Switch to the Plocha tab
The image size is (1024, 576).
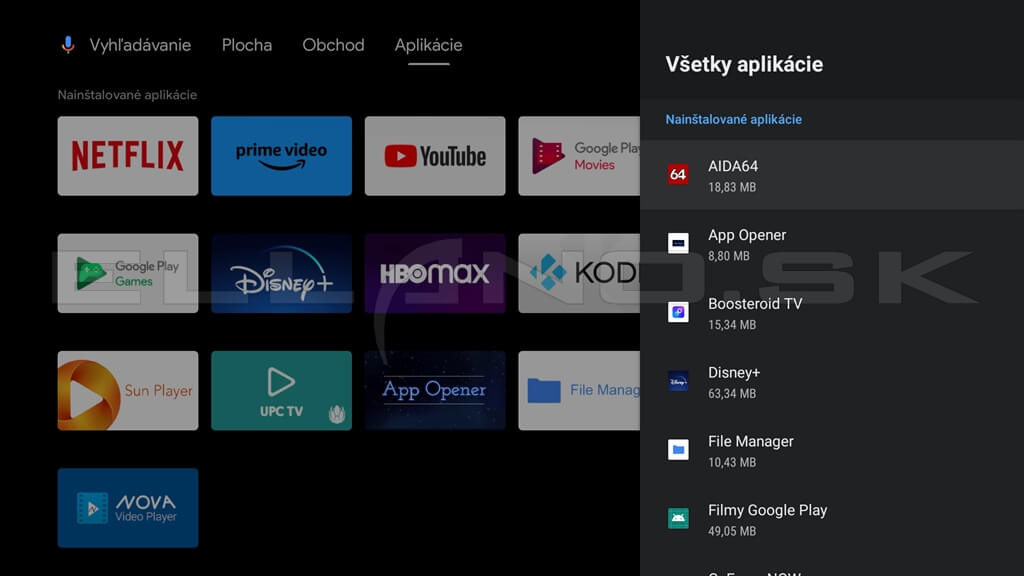point(247,45)
